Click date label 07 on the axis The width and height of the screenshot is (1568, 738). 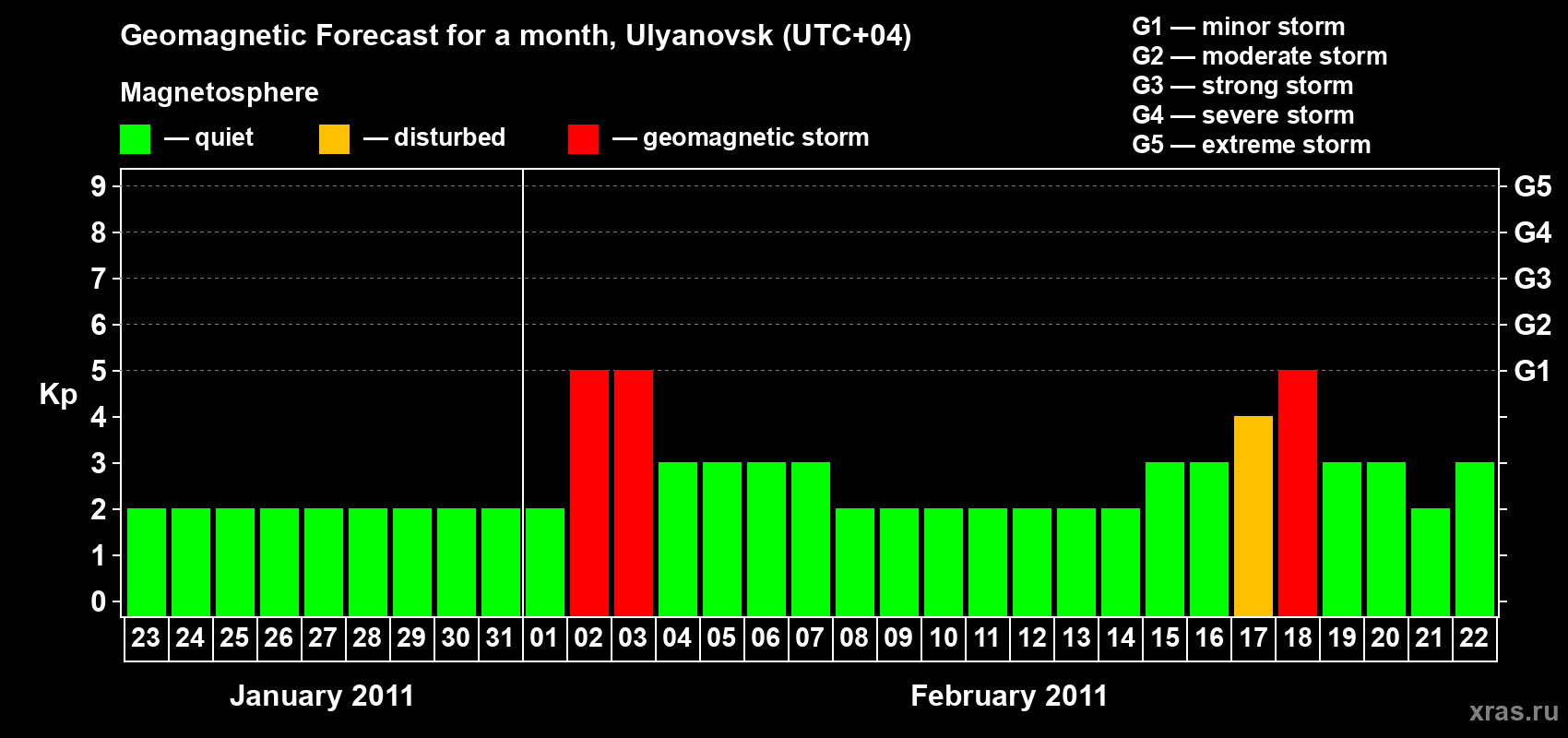pos(810,637)
